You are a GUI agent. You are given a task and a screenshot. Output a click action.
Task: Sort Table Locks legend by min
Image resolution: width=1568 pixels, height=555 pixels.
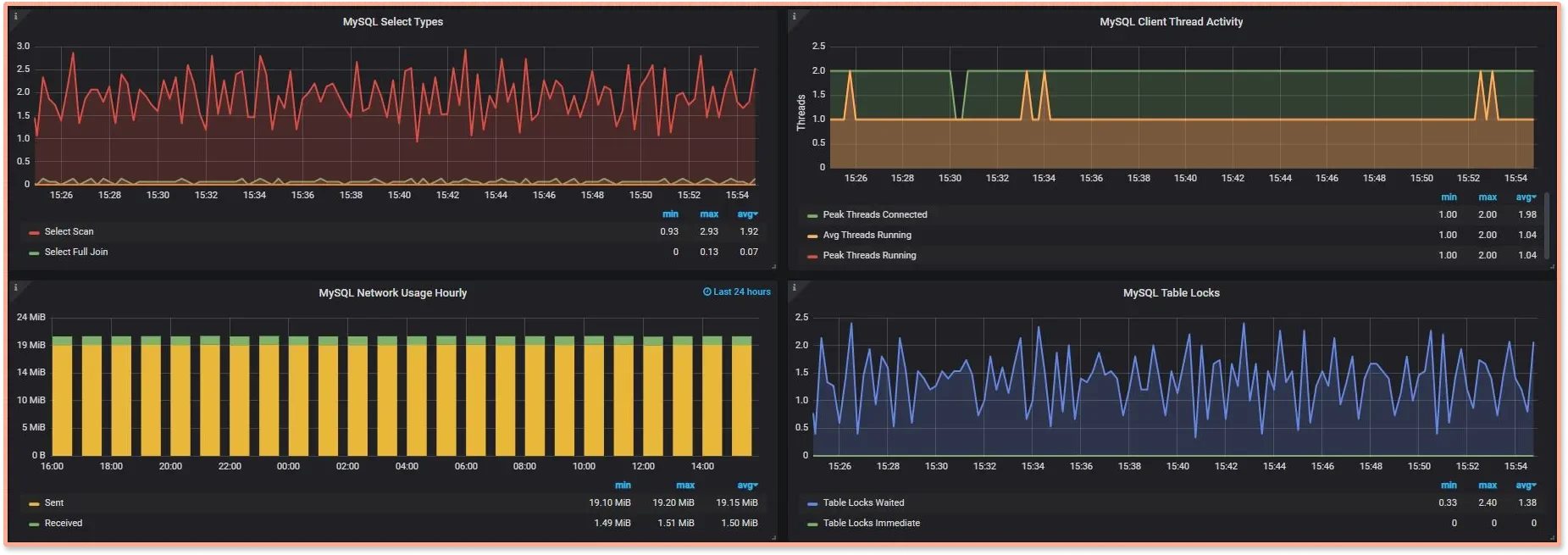coord(1449,486)
